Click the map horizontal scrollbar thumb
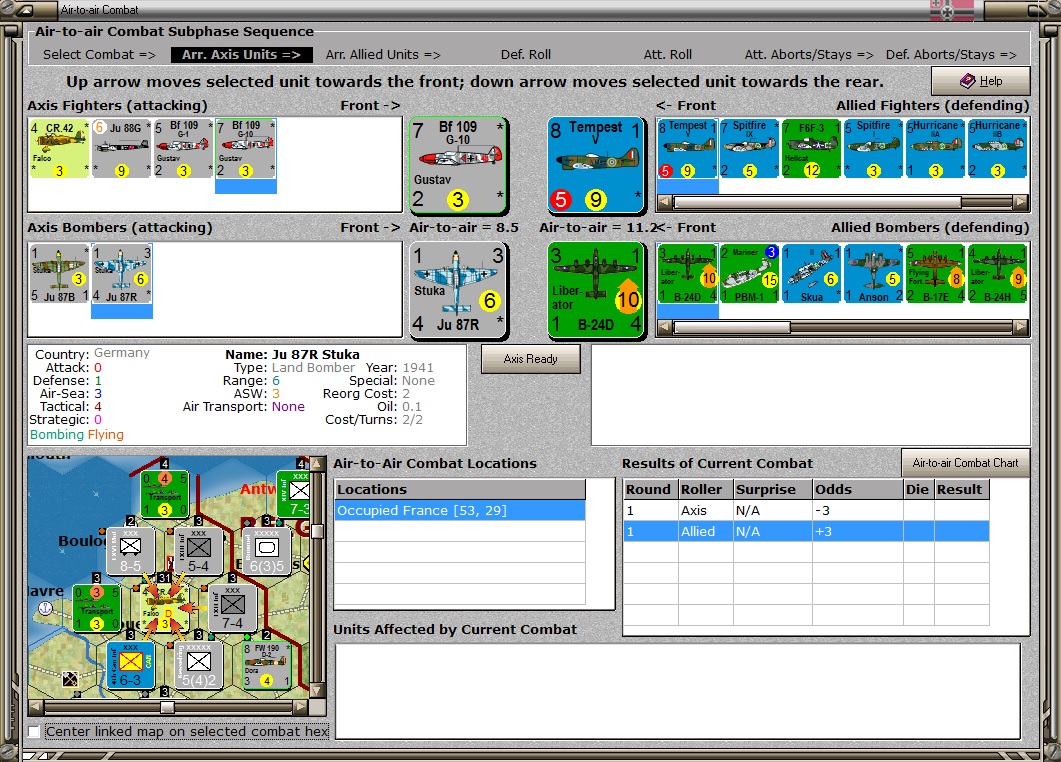The height and width of the screenshot is (762, 1061). (x=167, y=707)
